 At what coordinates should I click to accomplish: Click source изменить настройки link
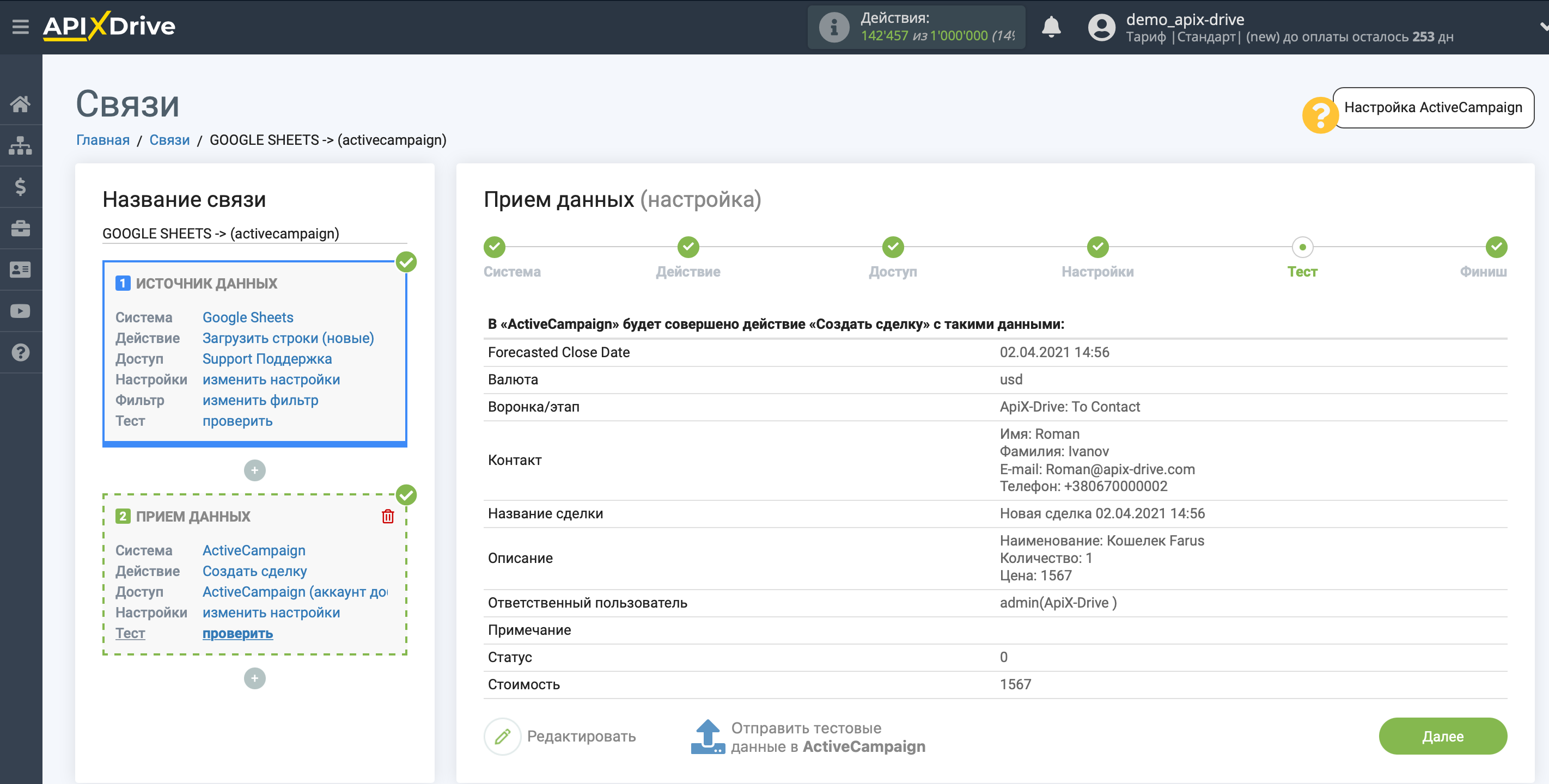coord(271,380)
